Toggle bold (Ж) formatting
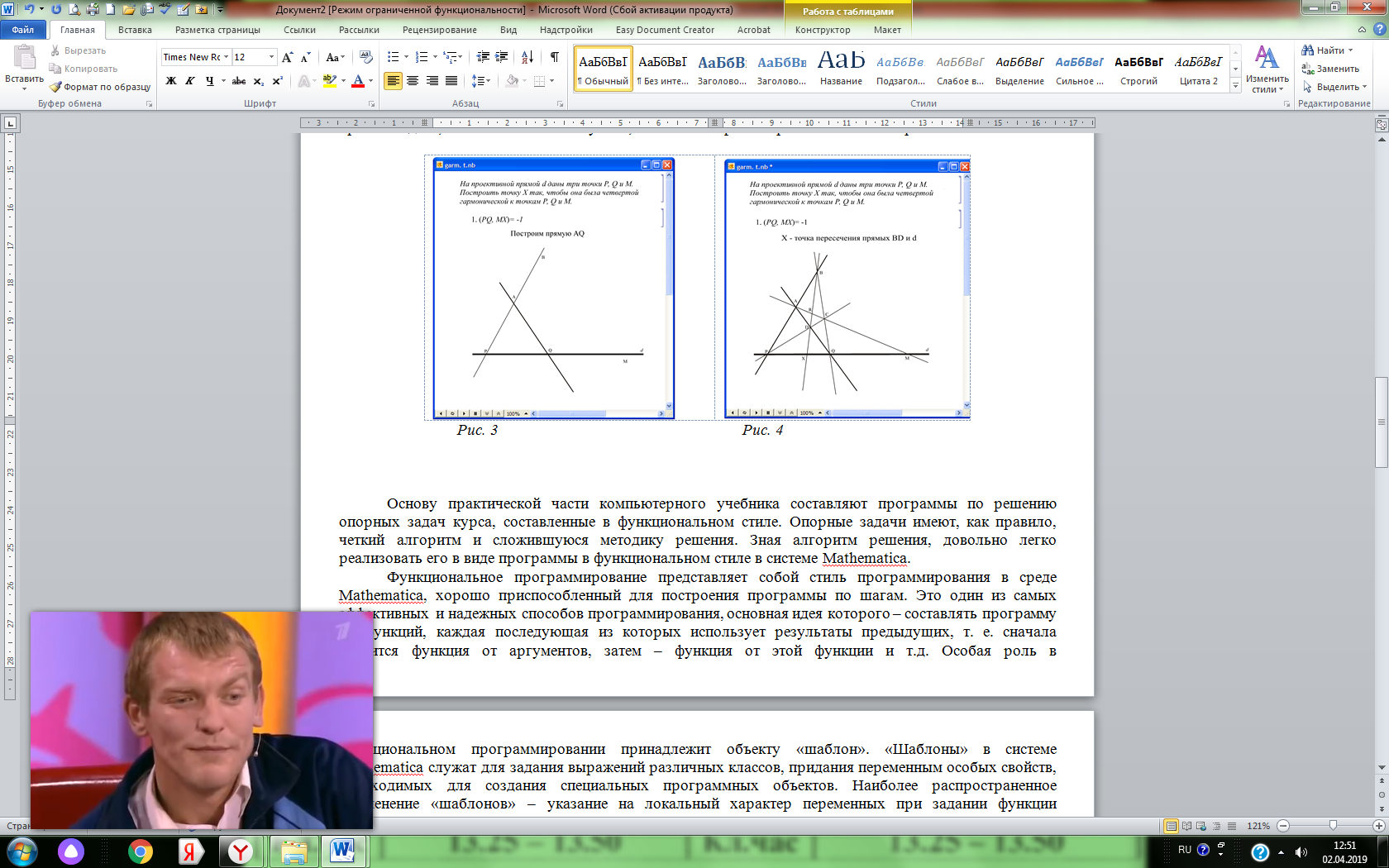 coord(171,81)
